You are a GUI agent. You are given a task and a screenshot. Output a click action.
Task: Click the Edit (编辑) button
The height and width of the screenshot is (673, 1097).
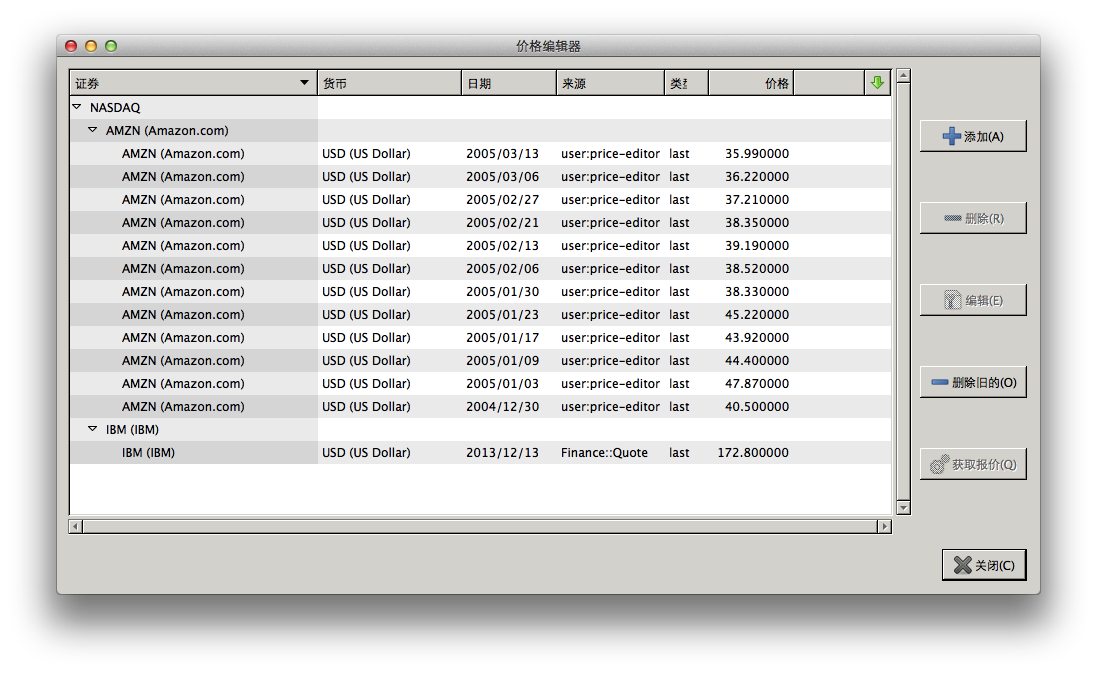point(973,300)
